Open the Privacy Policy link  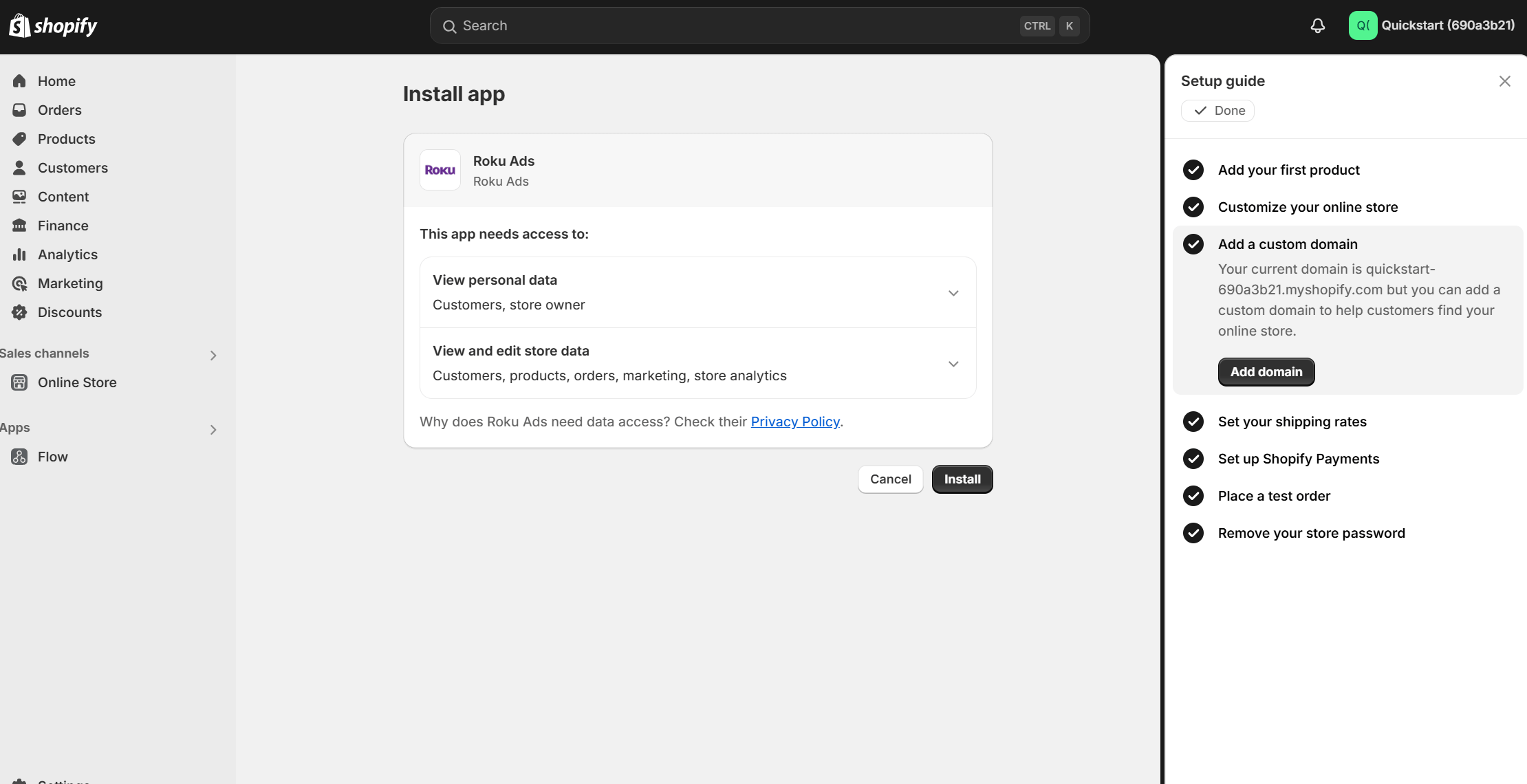pos(795,422)
